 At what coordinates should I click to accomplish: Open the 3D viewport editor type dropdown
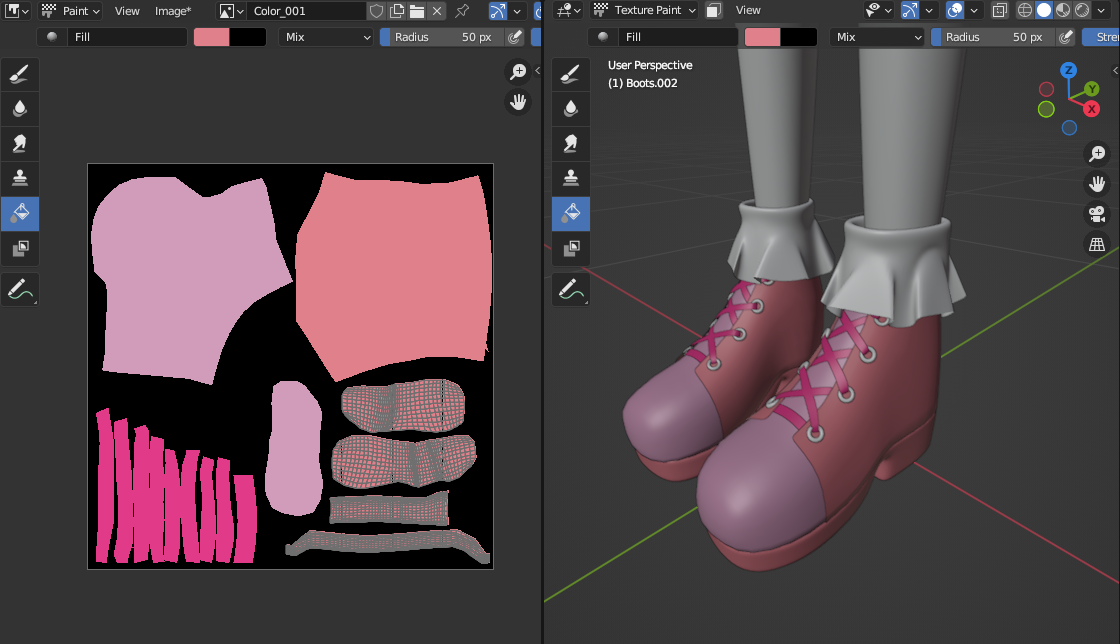[569, 10]
